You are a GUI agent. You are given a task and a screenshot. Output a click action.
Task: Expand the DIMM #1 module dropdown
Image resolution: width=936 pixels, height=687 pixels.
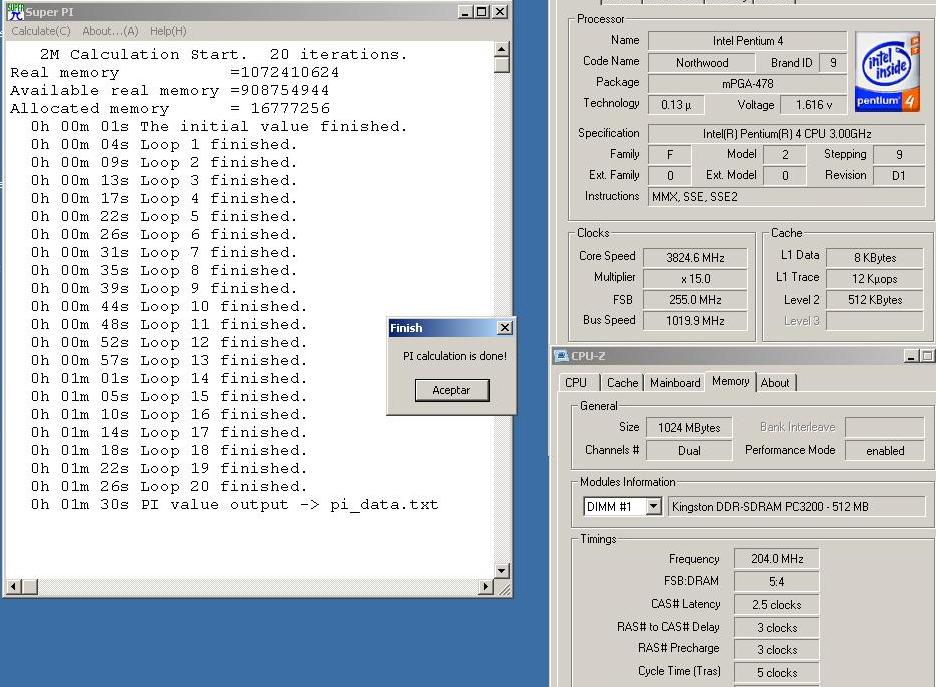654,507
